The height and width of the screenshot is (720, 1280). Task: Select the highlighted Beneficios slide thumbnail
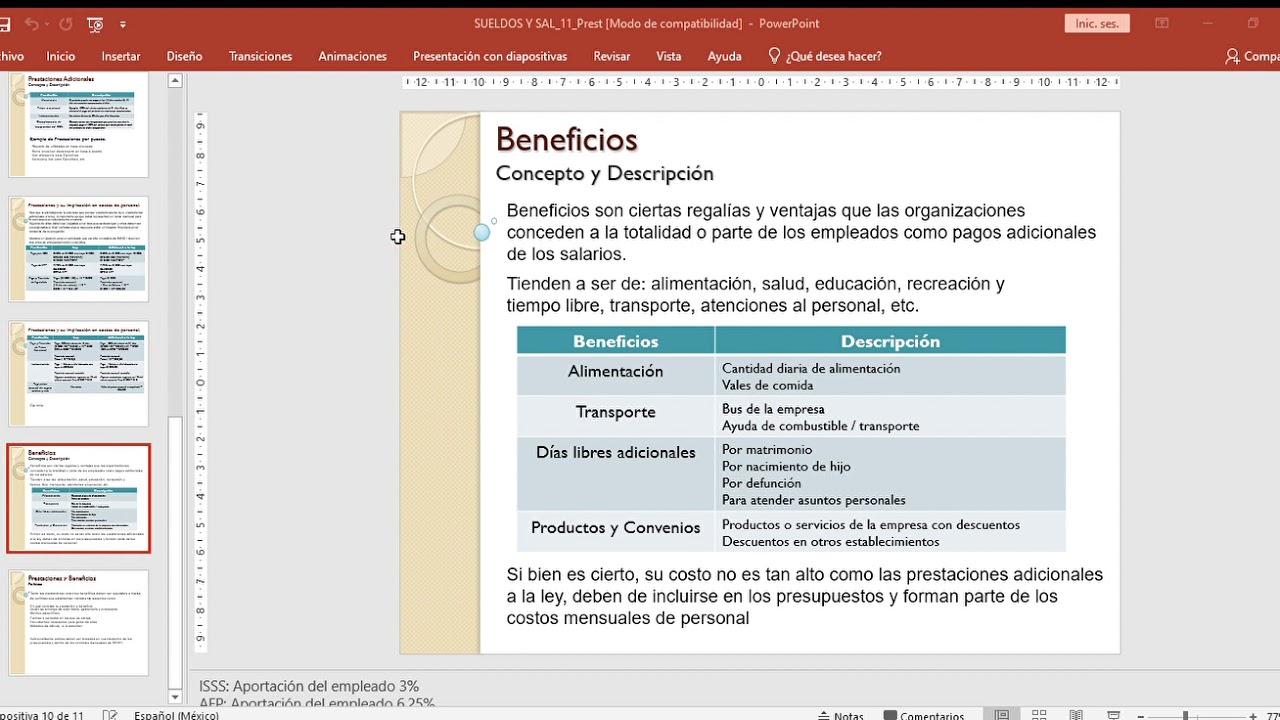click(79, 499)
